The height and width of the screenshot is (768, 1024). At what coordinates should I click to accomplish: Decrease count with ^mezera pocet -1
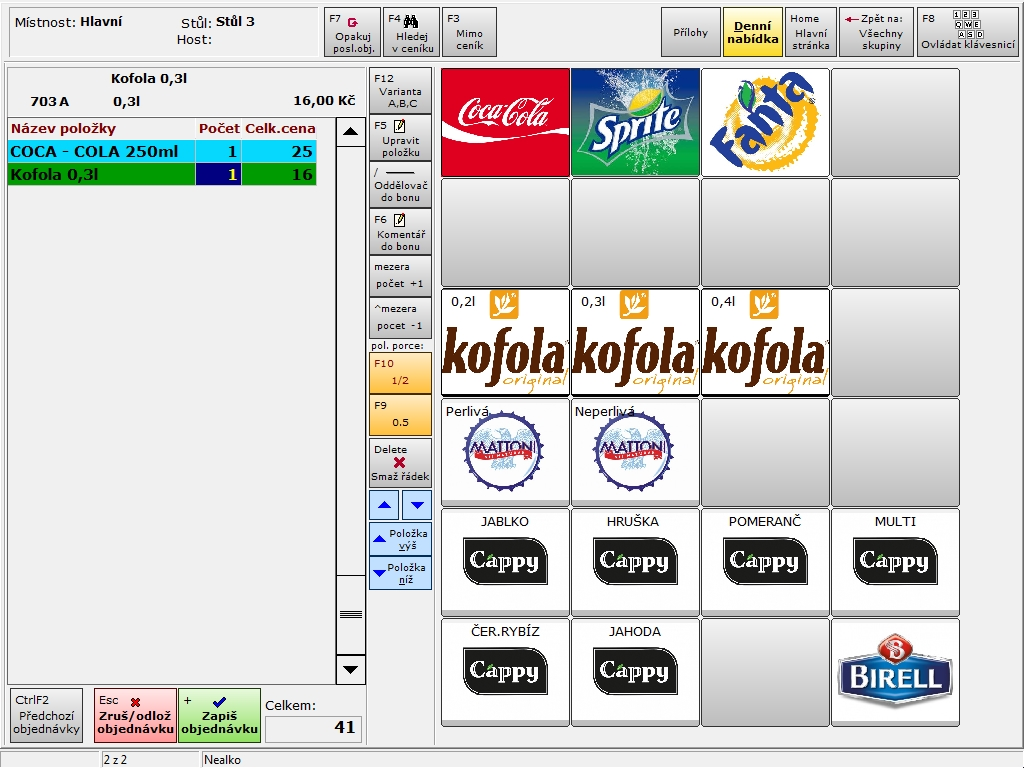[x=400, y=317]
